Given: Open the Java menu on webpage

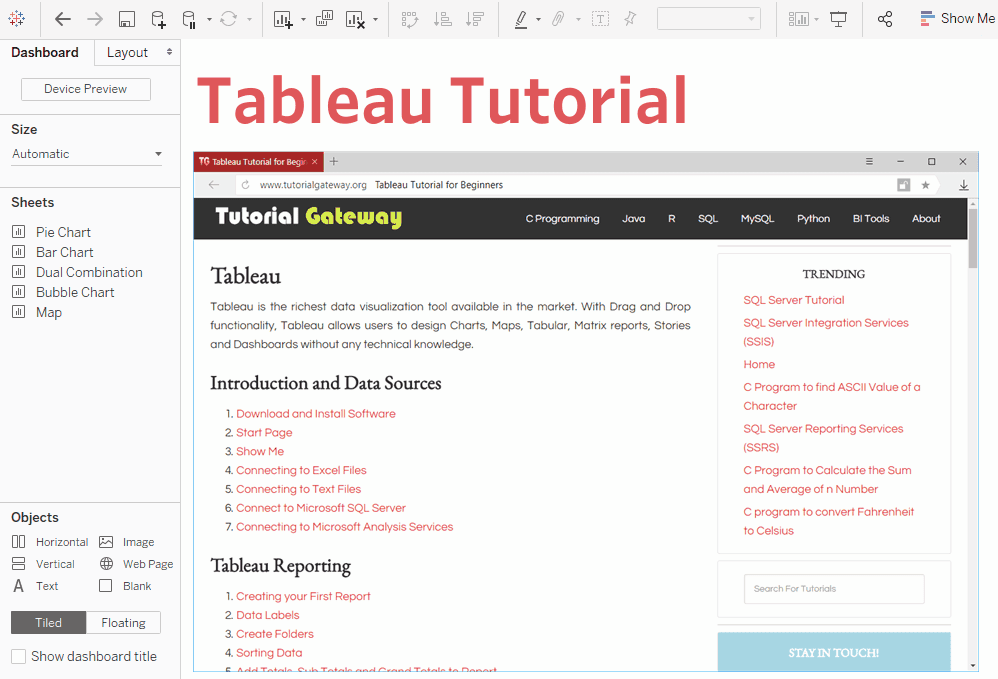Looking at the screenshot, I should tap(633, 218).
